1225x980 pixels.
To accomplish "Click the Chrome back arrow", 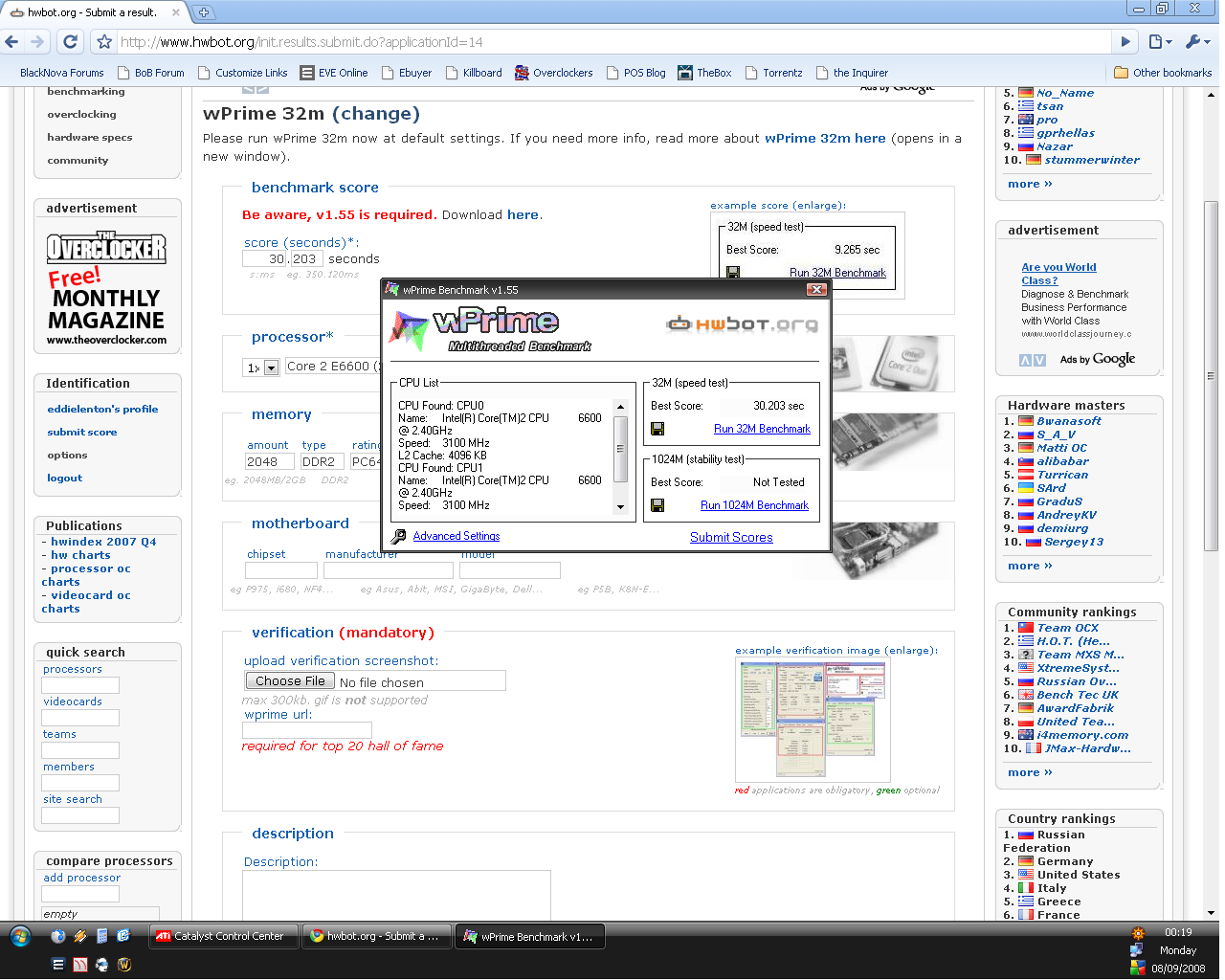I will 11,42.
